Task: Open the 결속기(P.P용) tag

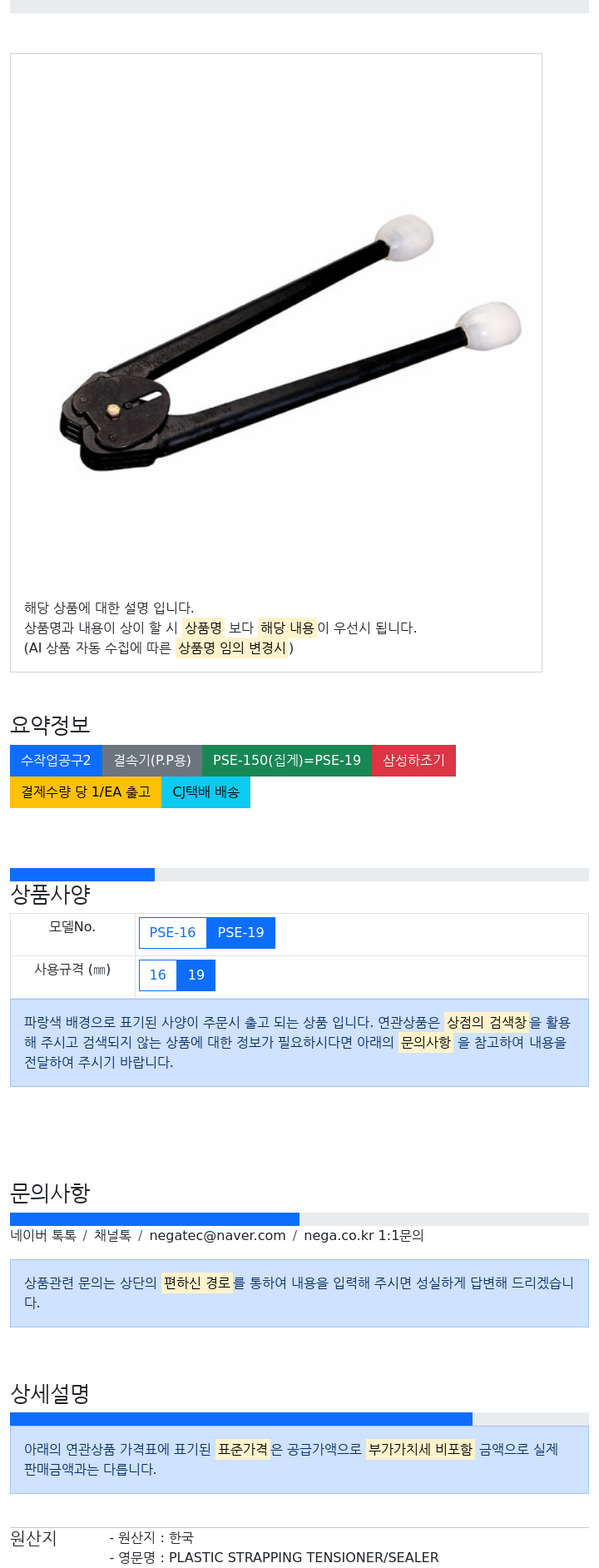Action: (x=152, y=761)
